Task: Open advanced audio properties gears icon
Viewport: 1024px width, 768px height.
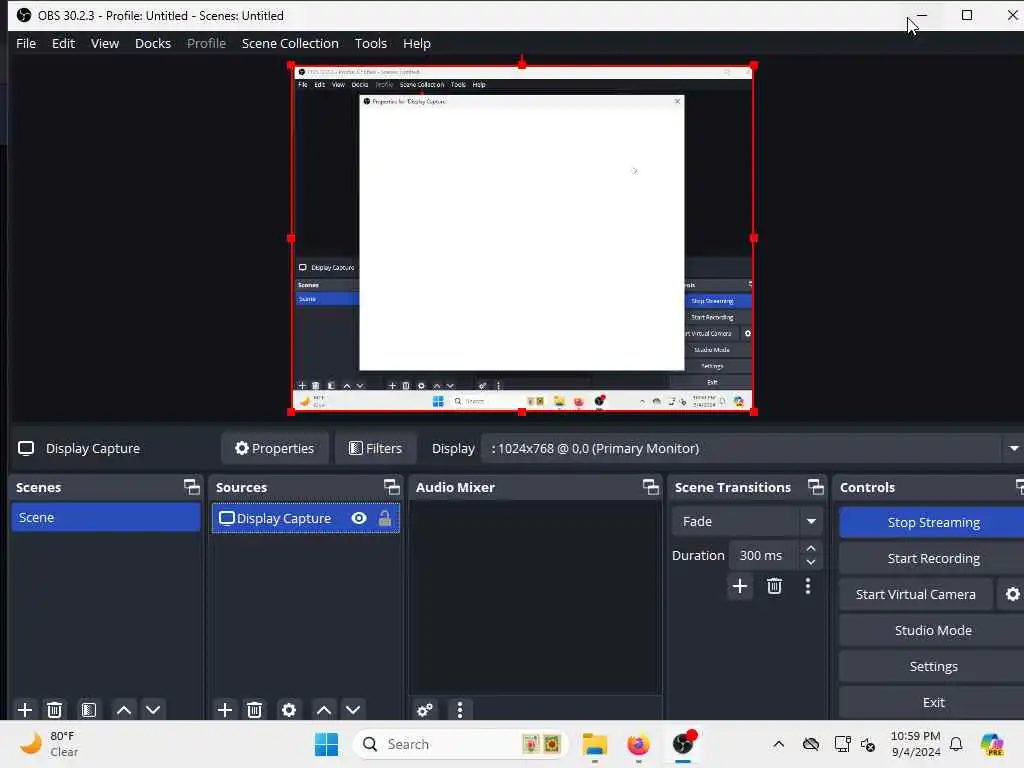Action: pos(424,710)
